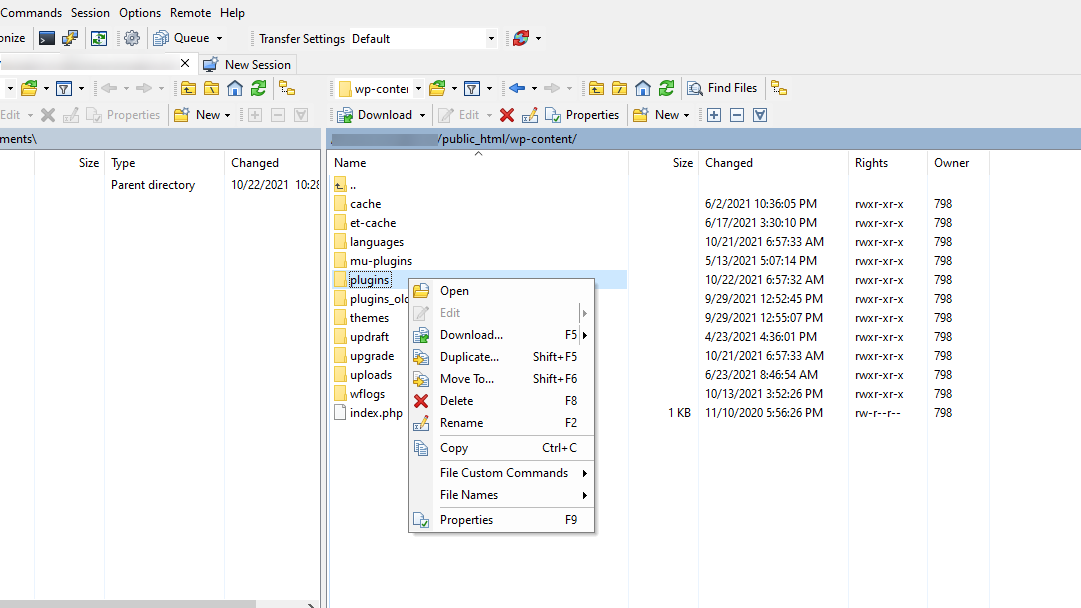Toggle remote directory tree icon
Image resolution: width=1081 pixels, height=608 pixels.
pyautogui.click(x=779, y=88)
